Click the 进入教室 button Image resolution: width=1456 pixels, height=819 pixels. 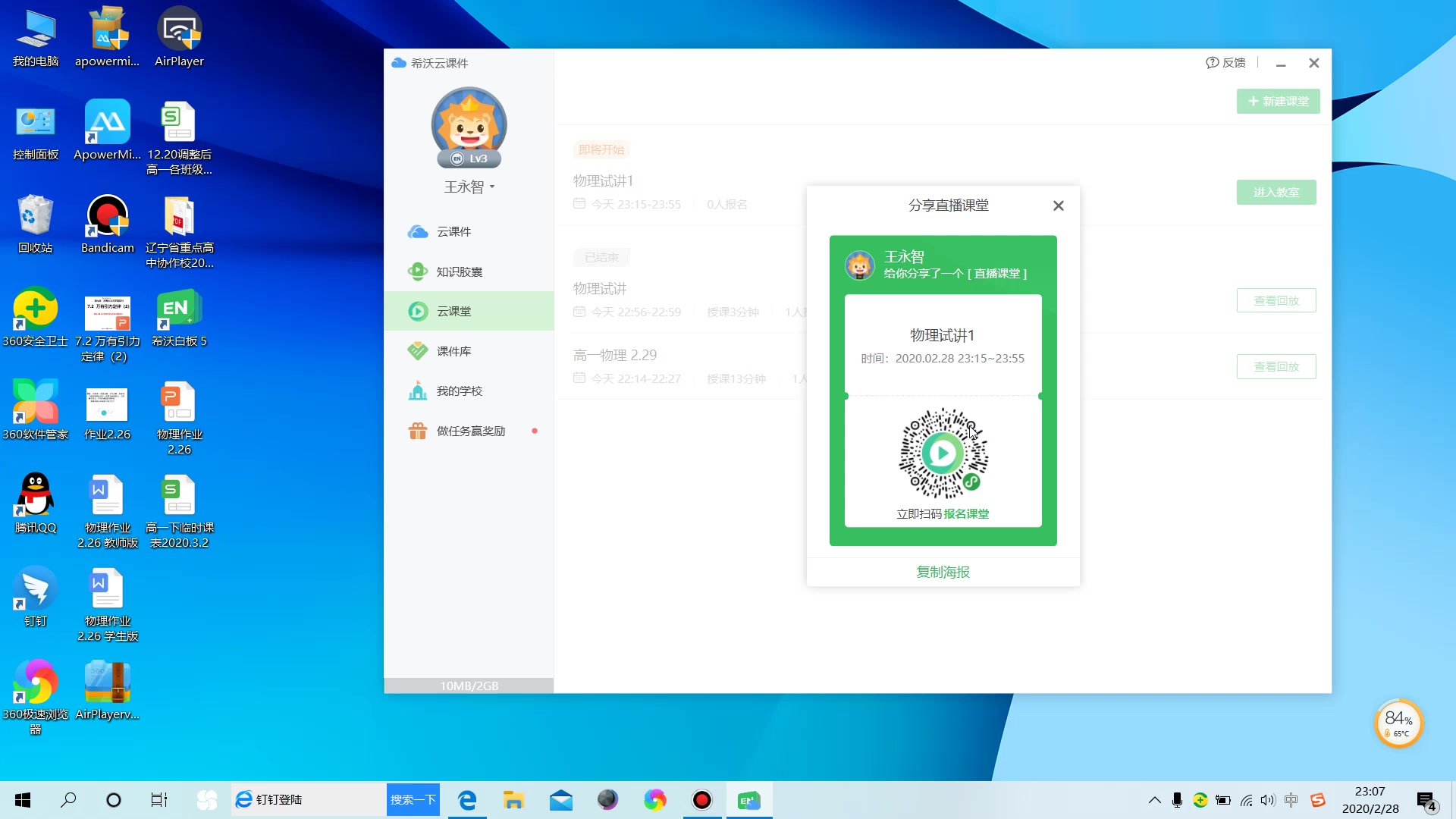pyautogui.click(x=1276, y=192)
